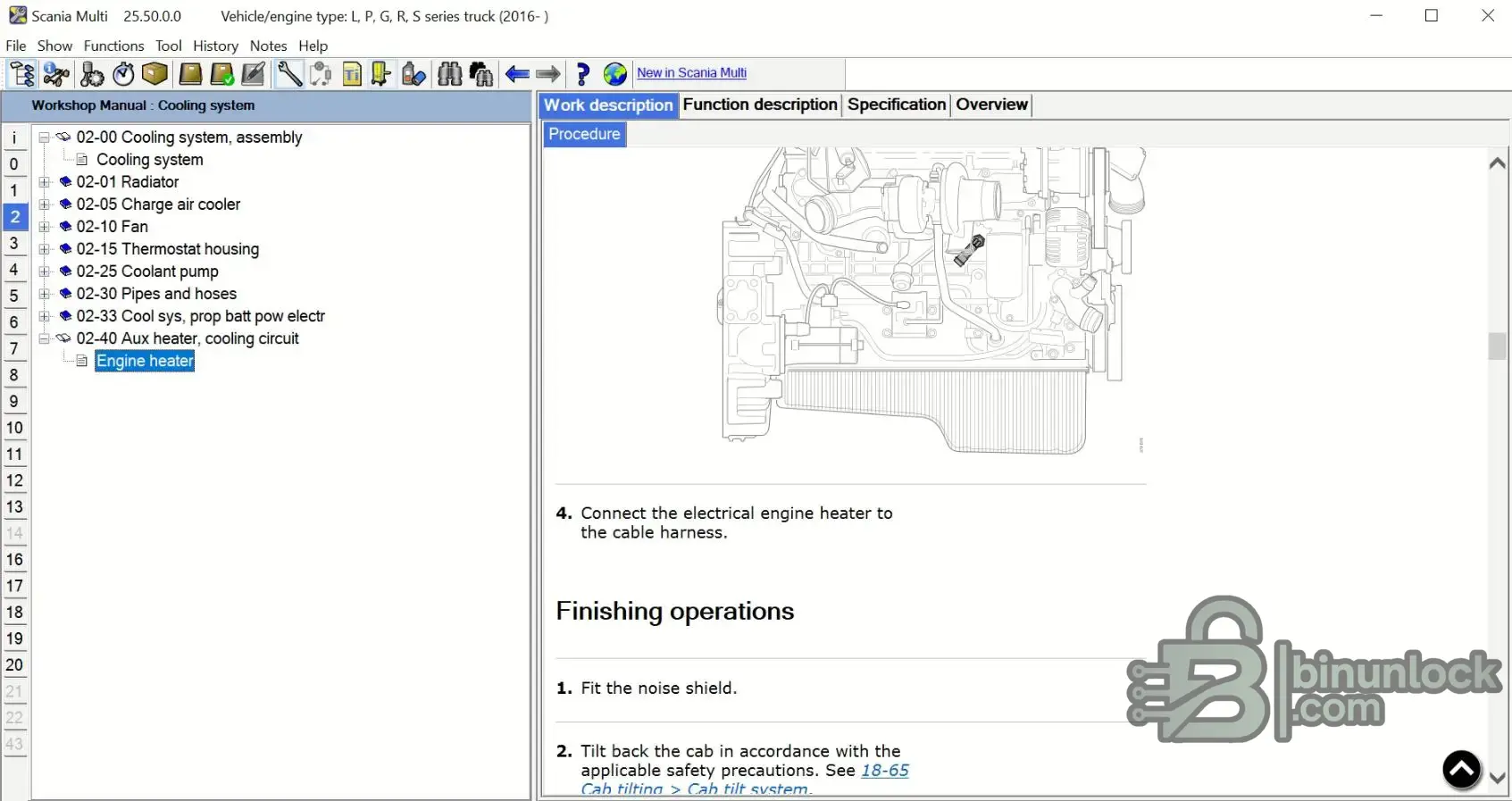Viewport: 1512px width, 801px height.
Task: Open the Cooling system document in the tree
Action: tap(149, 160)
